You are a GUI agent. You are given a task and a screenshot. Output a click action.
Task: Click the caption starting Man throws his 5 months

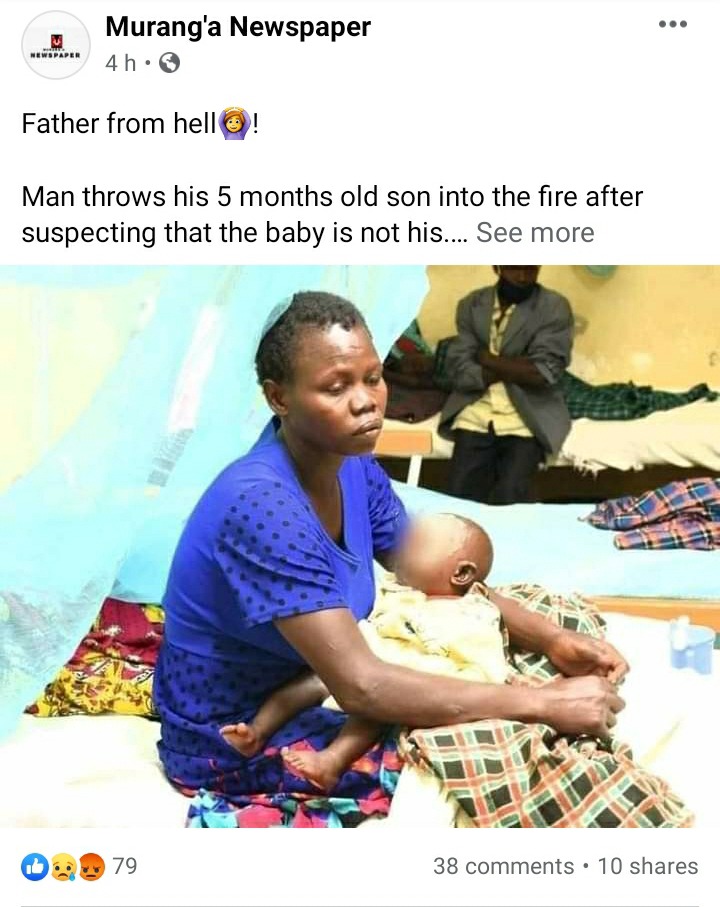(332, 215)
